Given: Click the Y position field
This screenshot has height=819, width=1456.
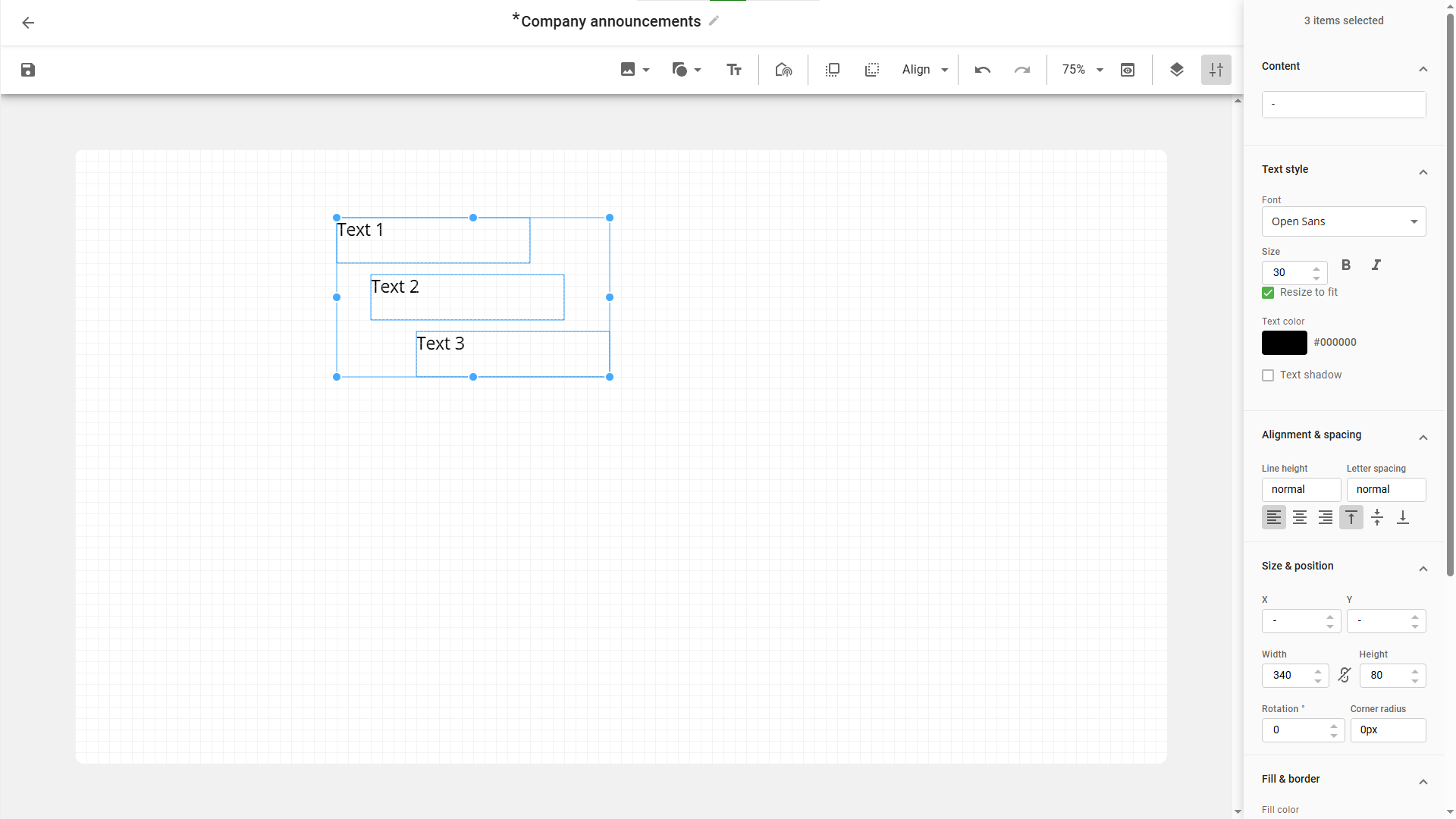Looking at the screenshot, I should [x=1386, y=621].
